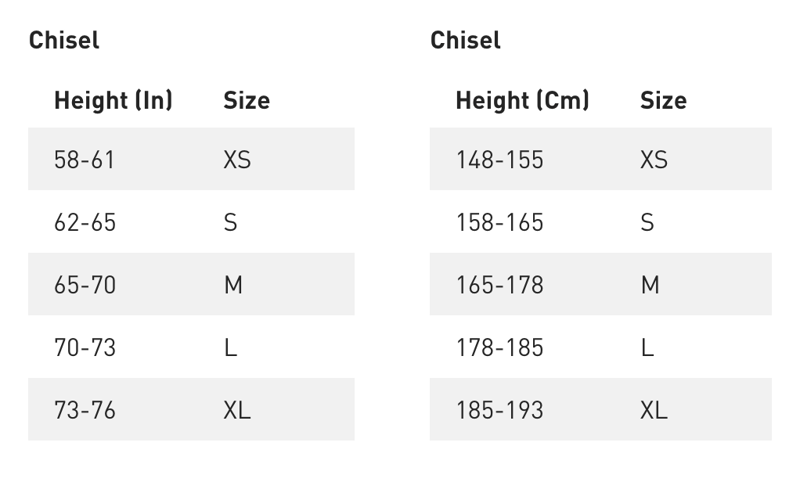This screenshot has width=800, height=482.
Task: Select the 178-185 height cell
Action: 499,348
